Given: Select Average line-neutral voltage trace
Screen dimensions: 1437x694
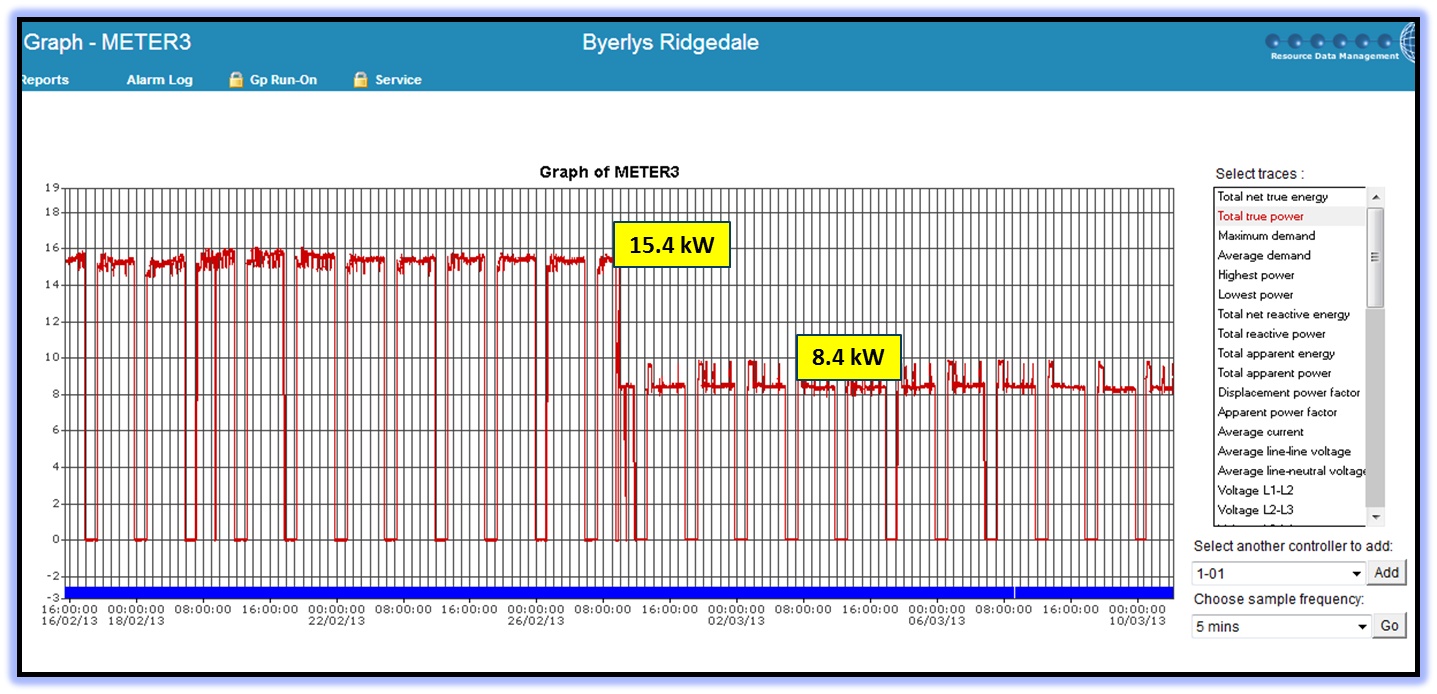Looking at the screenshot, I should pyautogui.click(x=1290, y=471).
